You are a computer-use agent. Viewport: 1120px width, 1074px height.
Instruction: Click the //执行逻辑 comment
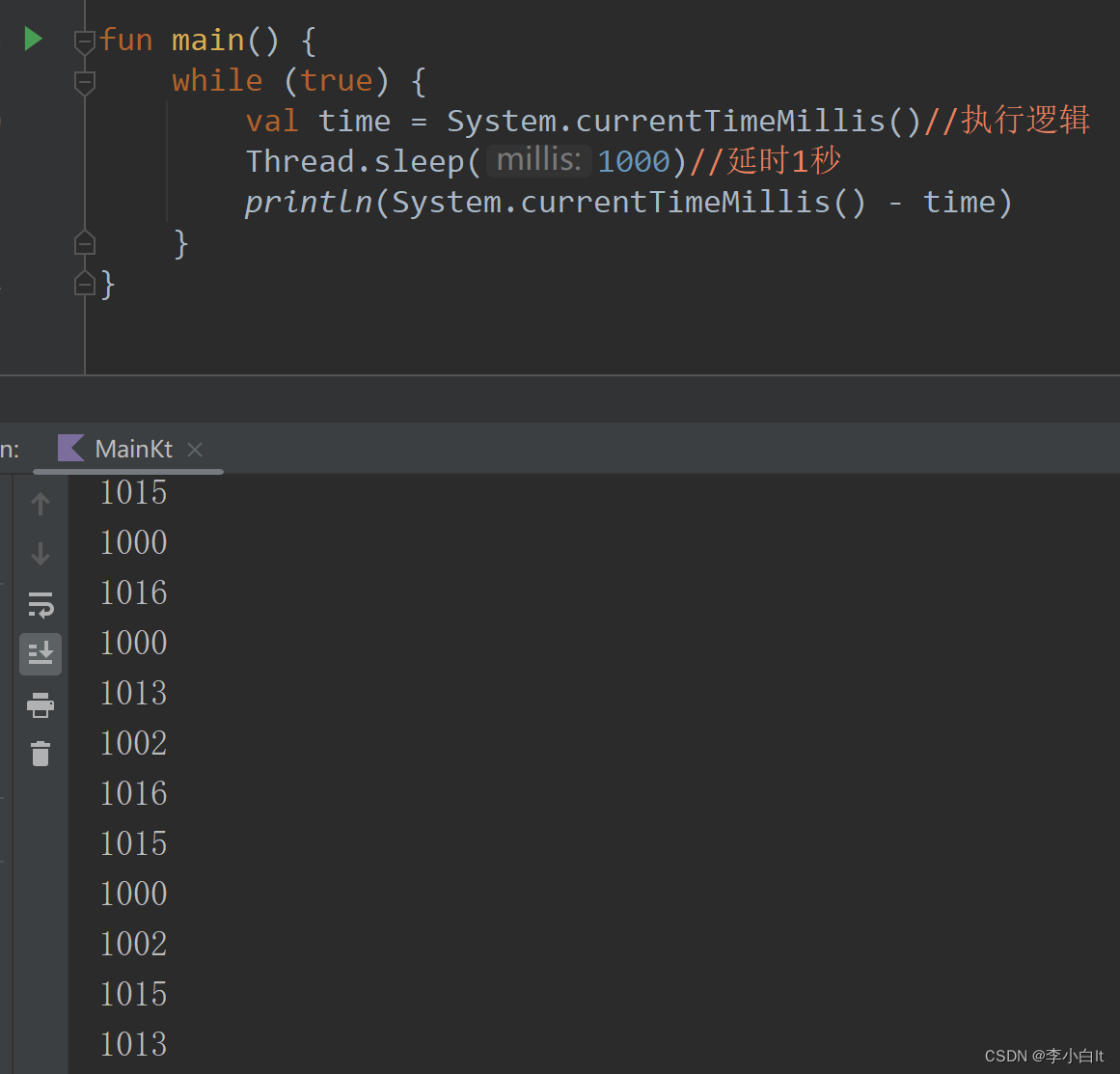(1007, 120)
